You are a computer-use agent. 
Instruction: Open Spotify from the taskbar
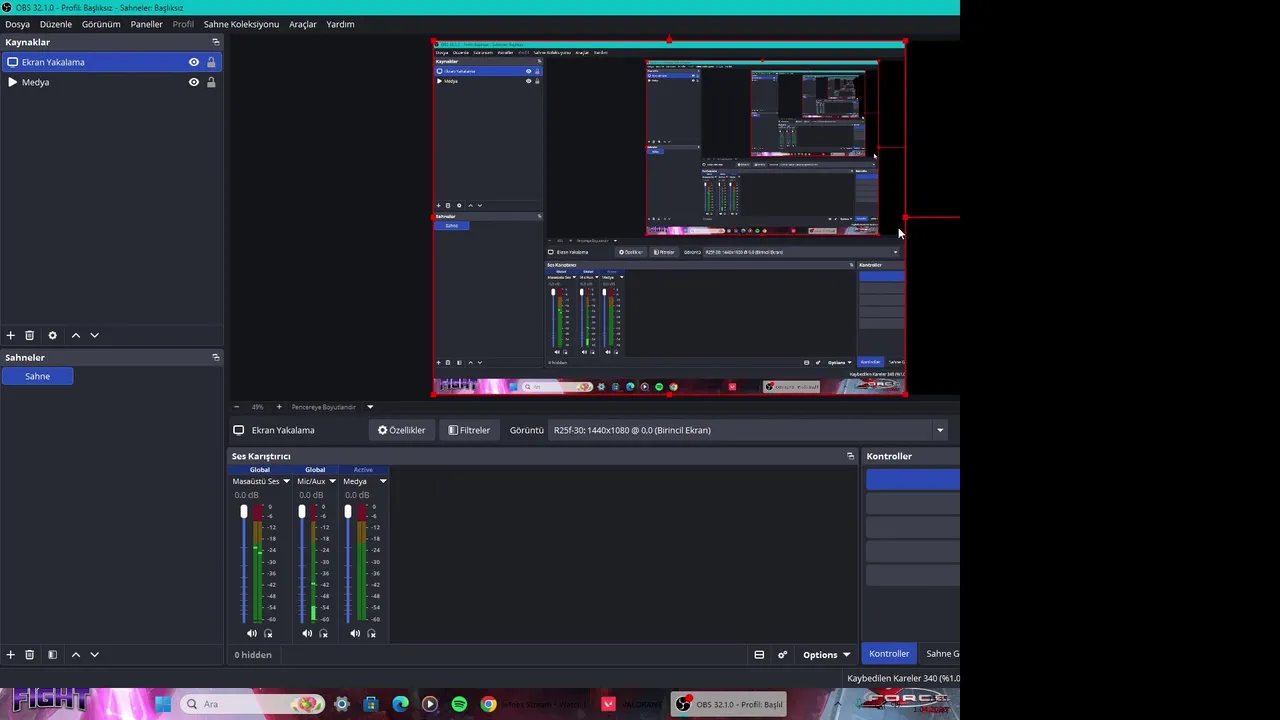tap(459, 704)
